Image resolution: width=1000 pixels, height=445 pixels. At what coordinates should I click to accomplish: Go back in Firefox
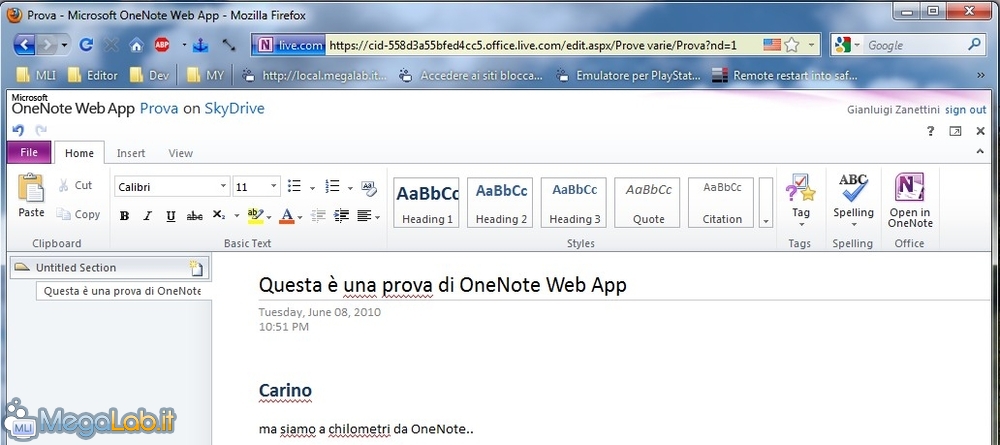click(24, 45)
